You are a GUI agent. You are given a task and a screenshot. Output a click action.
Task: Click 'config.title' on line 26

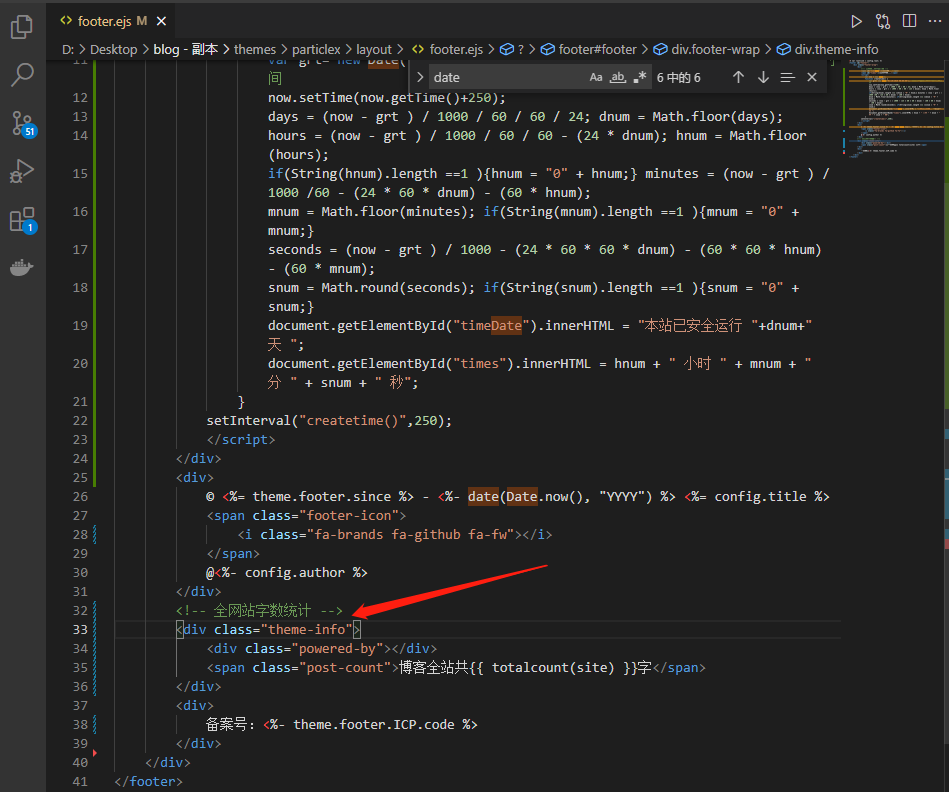point(760,497)
